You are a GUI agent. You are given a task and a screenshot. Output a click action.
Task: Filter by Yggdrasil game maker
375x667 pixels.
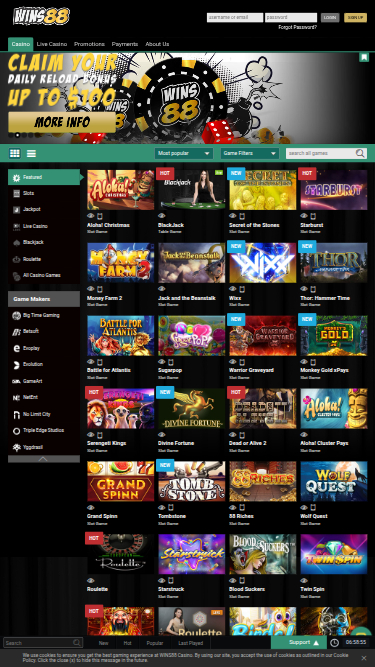point(44,447)
